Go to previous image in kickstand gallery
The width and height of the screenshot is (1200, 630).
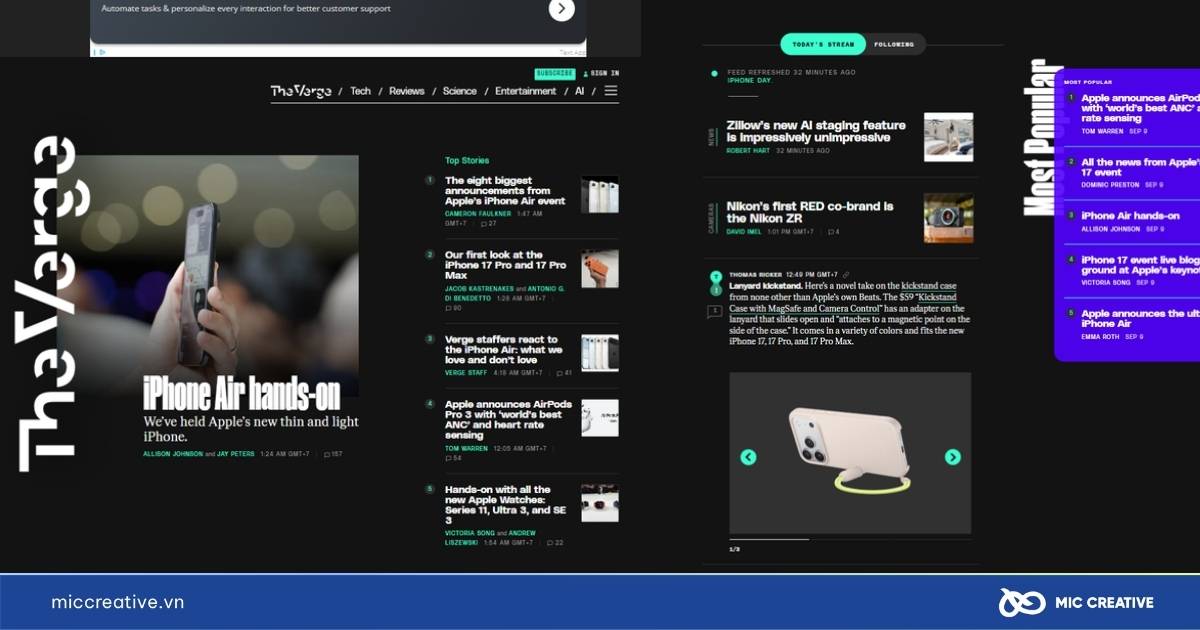tap(748, 457)
